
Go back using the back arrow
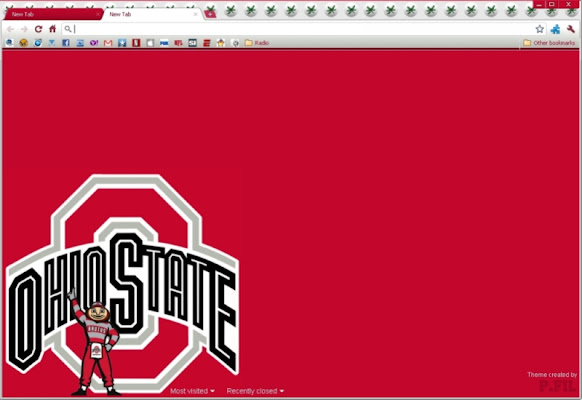[x=10, y=29]
